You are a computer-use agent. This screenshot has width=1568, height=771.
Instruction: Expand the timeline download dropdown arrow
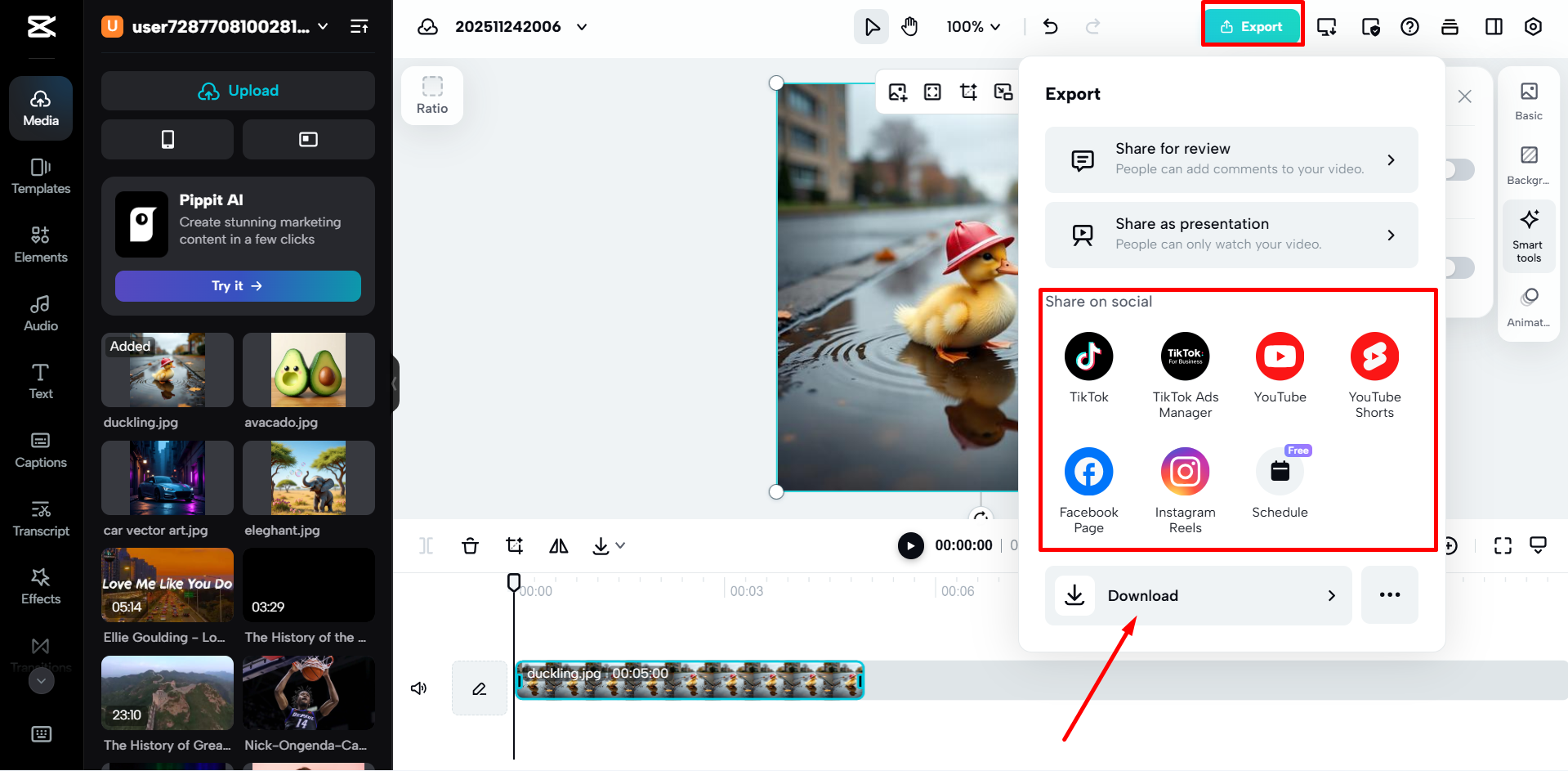point(620,545)
